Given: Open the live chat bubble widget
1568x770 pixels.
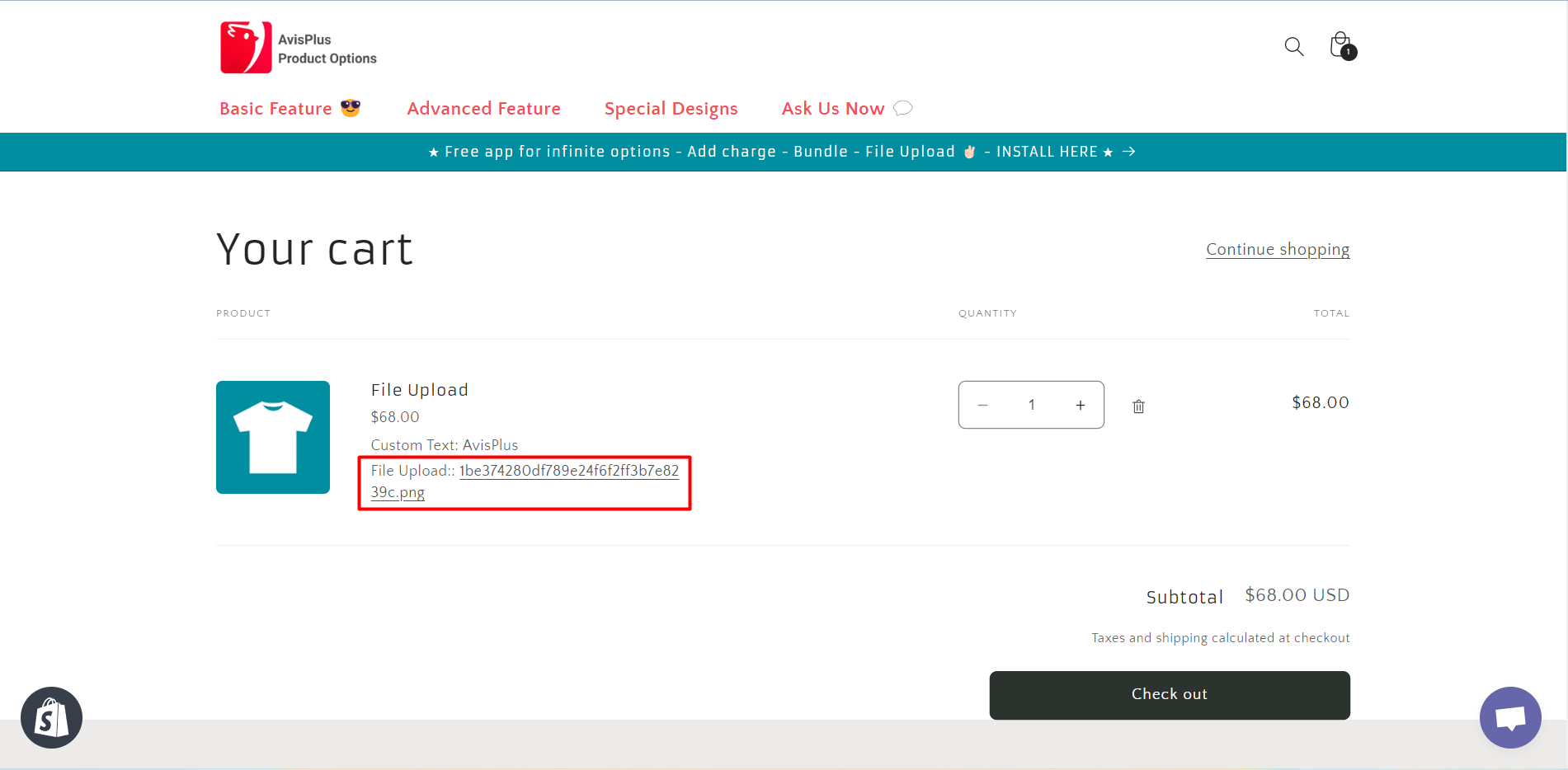Looking at the screenshot, I should pos(1509,718).
